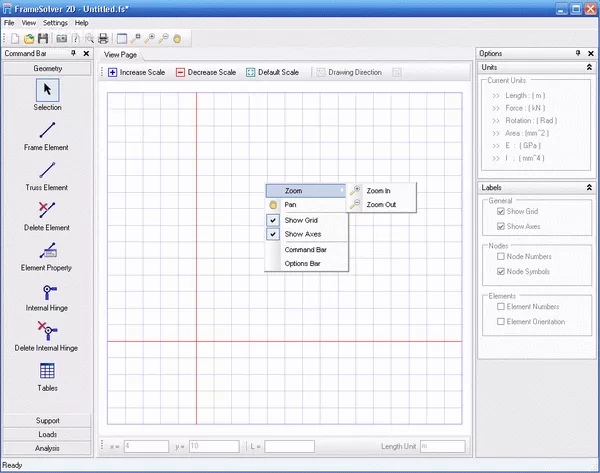Enable the Element Orientation checkbox
Viewport: 600px width, 473px height.
click(501, 321)
